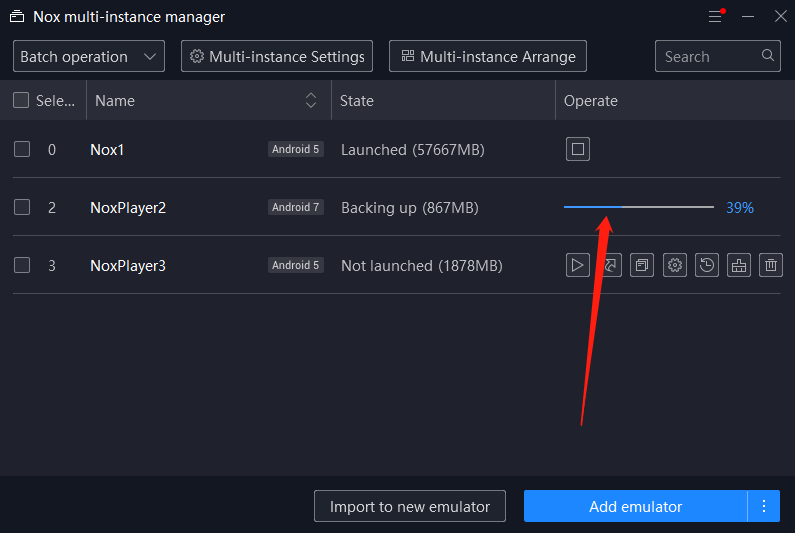The width and height of the screenshot is (795, 533).
Task: Click the 39% backup percentage
Action: 740,207
